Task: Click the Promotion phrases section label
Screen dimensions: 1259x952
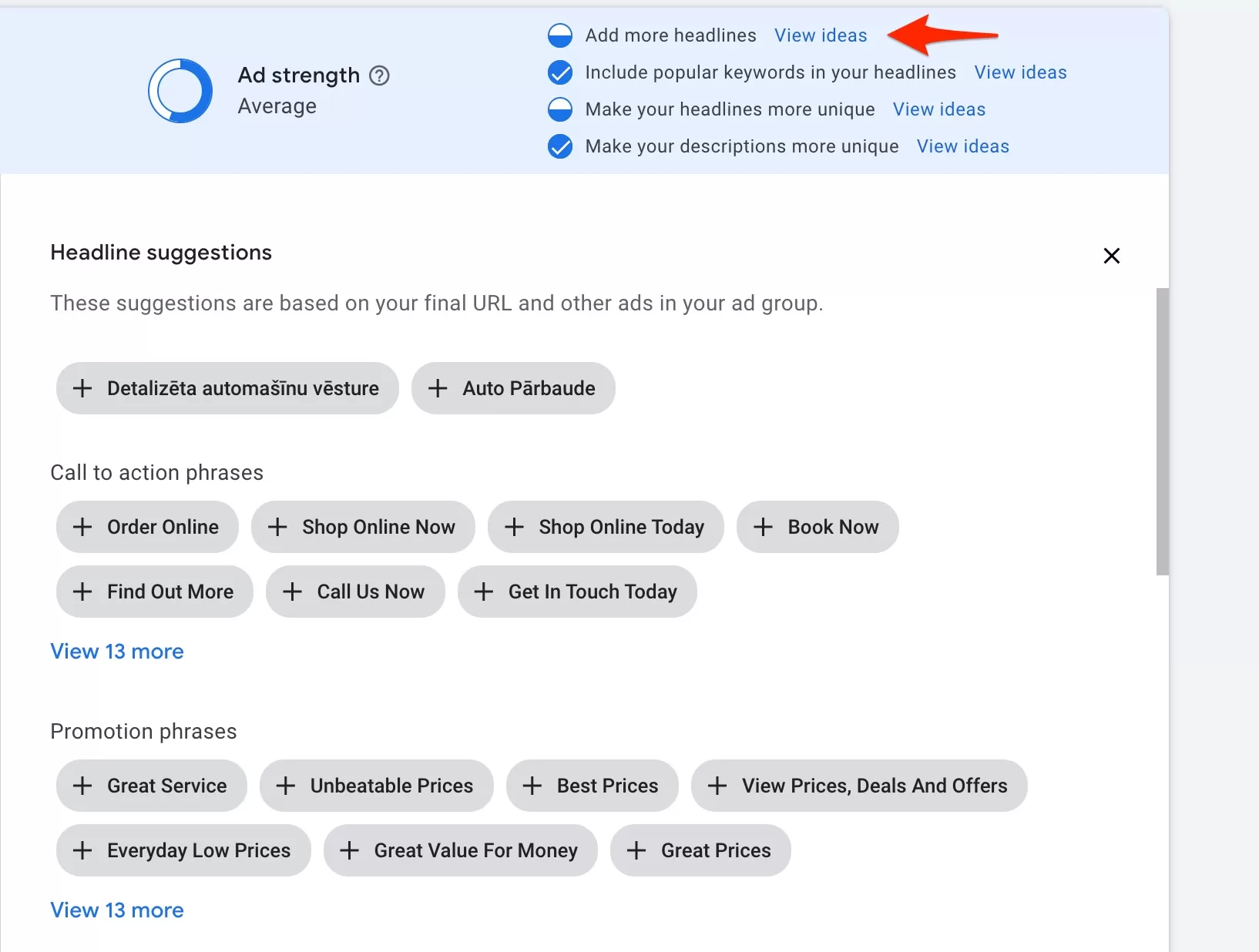Action: coord(143,732)
